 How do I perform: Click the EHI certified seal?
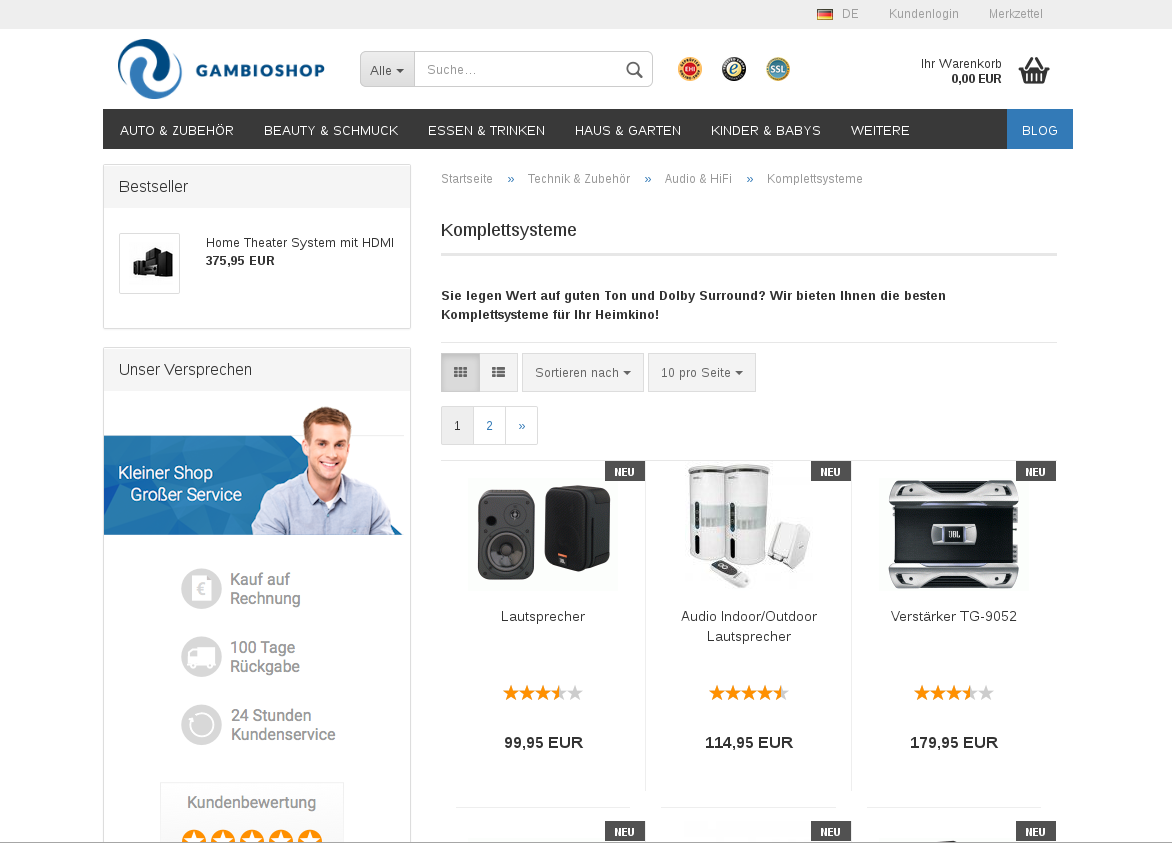pyautogui.click(x=690, y=70)
